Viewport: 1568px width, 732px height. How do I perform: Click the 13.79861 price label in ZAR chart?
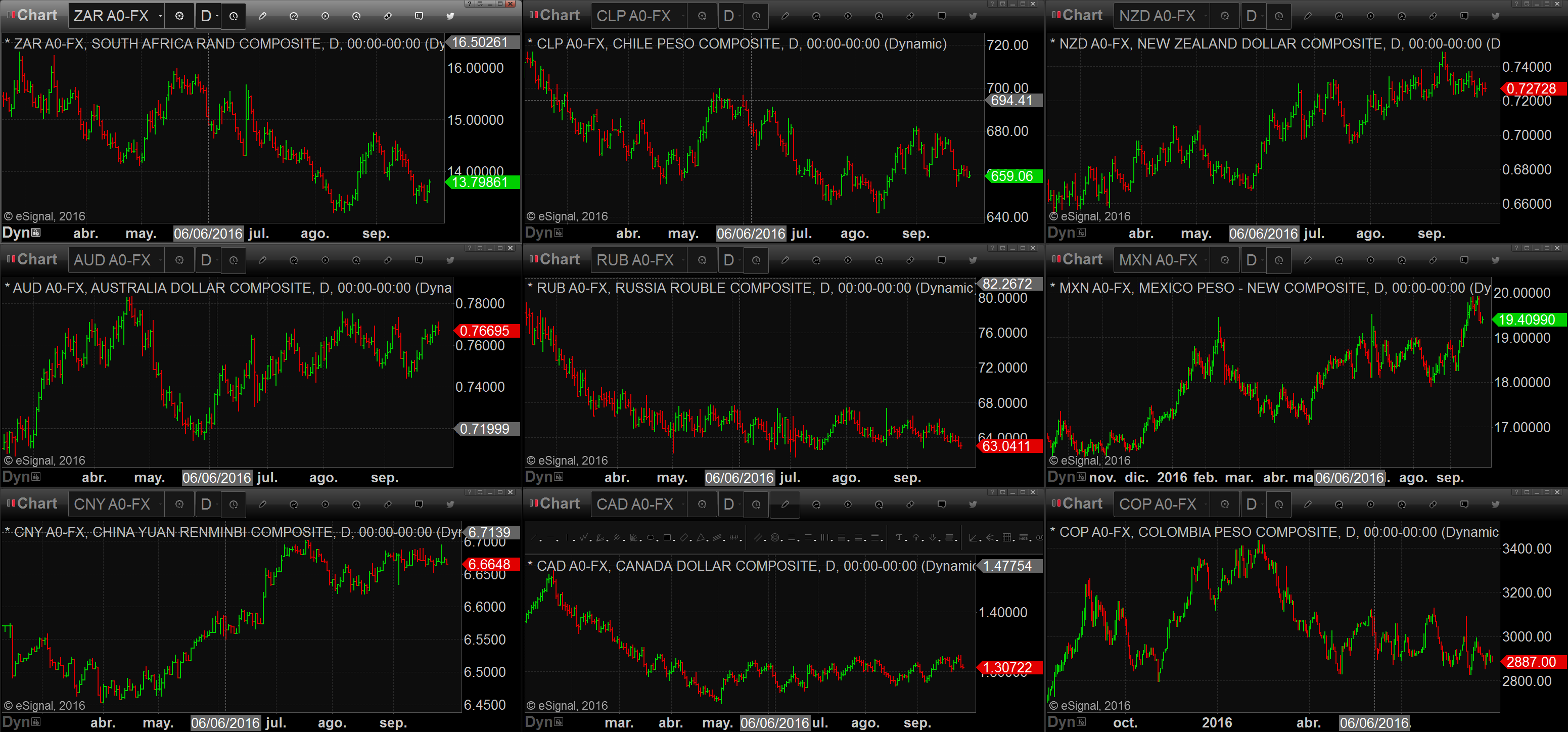coord(483,182)
